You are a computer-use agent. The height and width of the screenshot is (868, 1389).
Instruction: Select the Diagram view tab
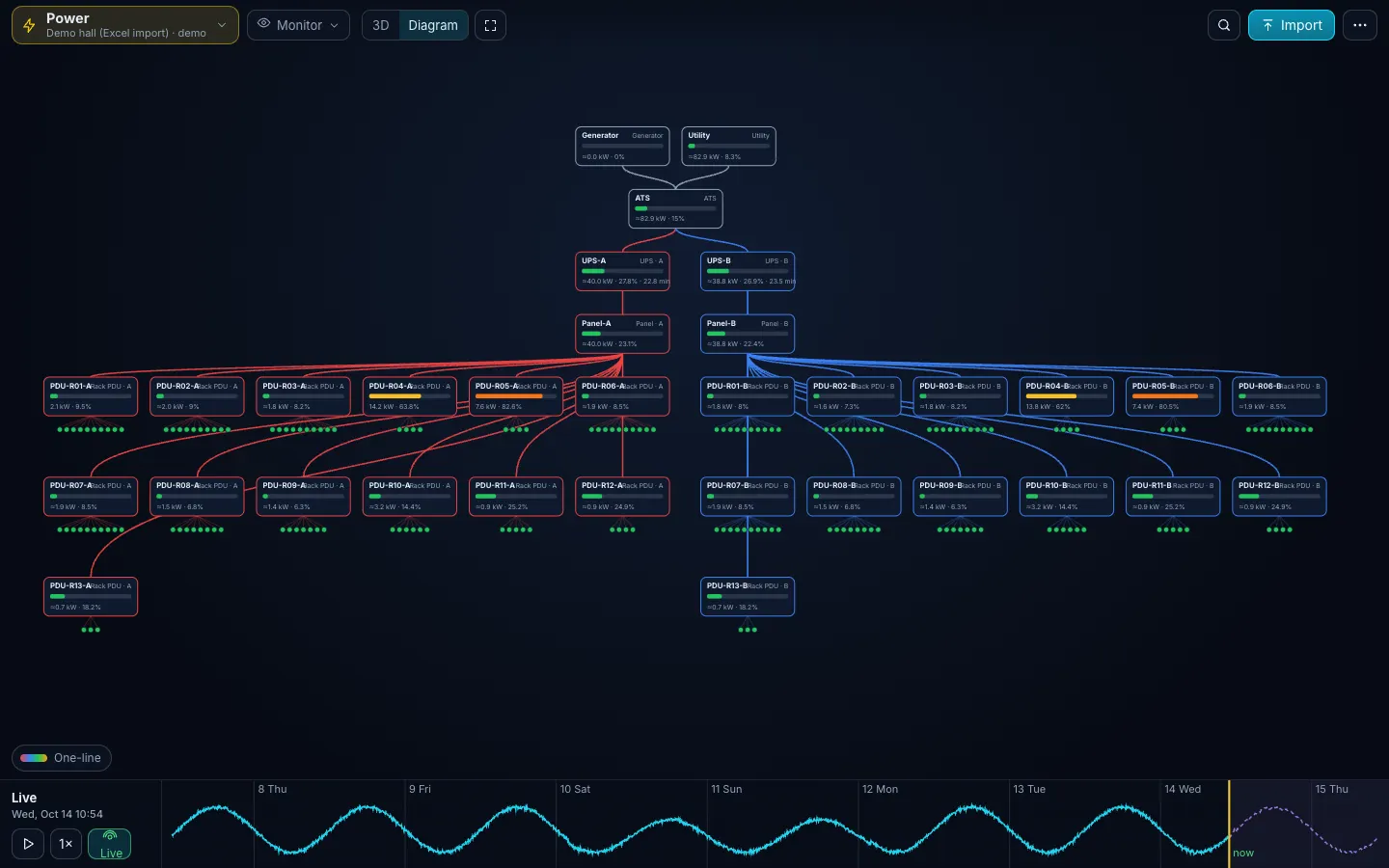433,25
